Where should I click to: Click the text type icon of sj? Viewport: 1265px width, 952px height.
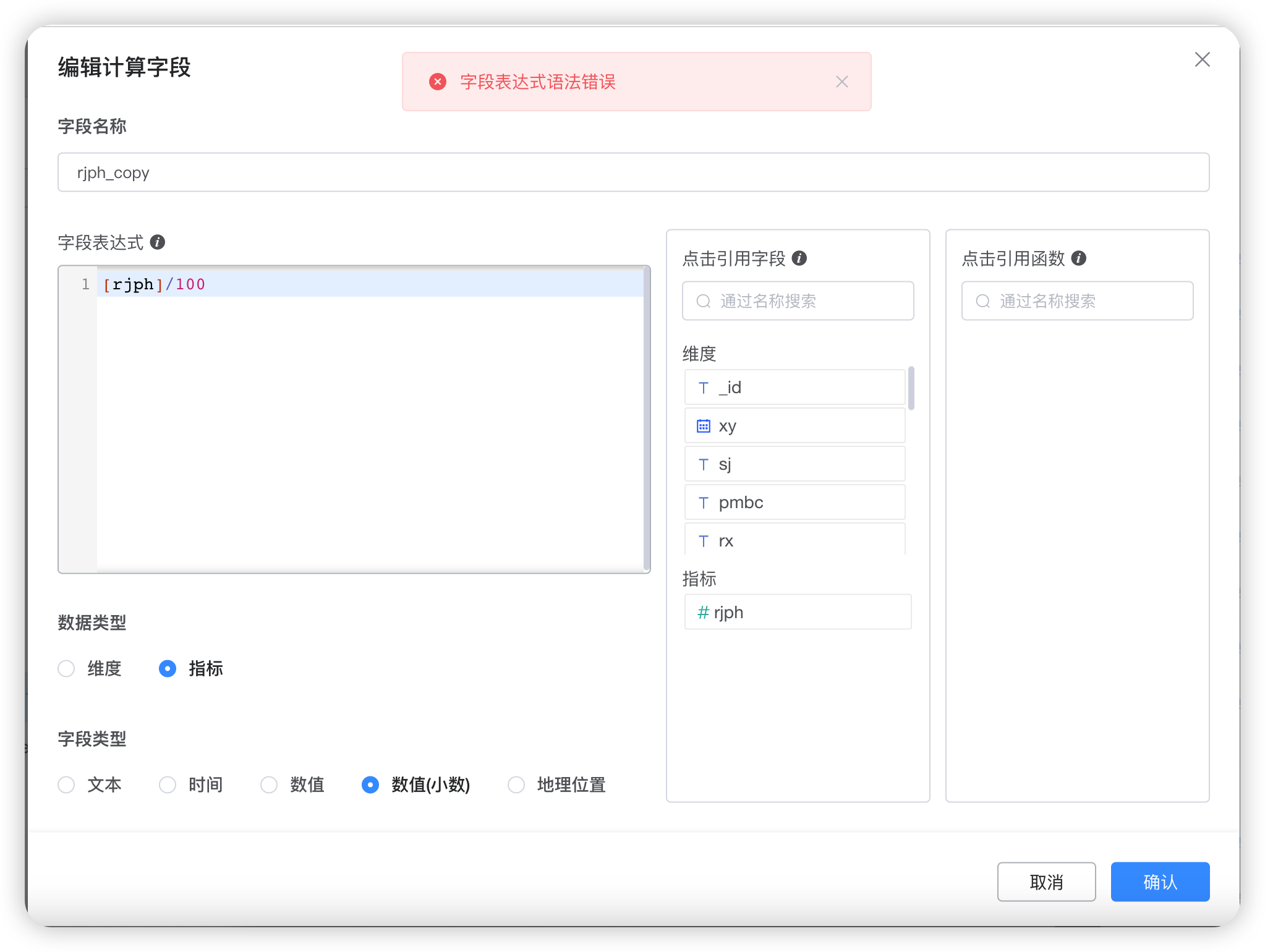click(703, 465)
